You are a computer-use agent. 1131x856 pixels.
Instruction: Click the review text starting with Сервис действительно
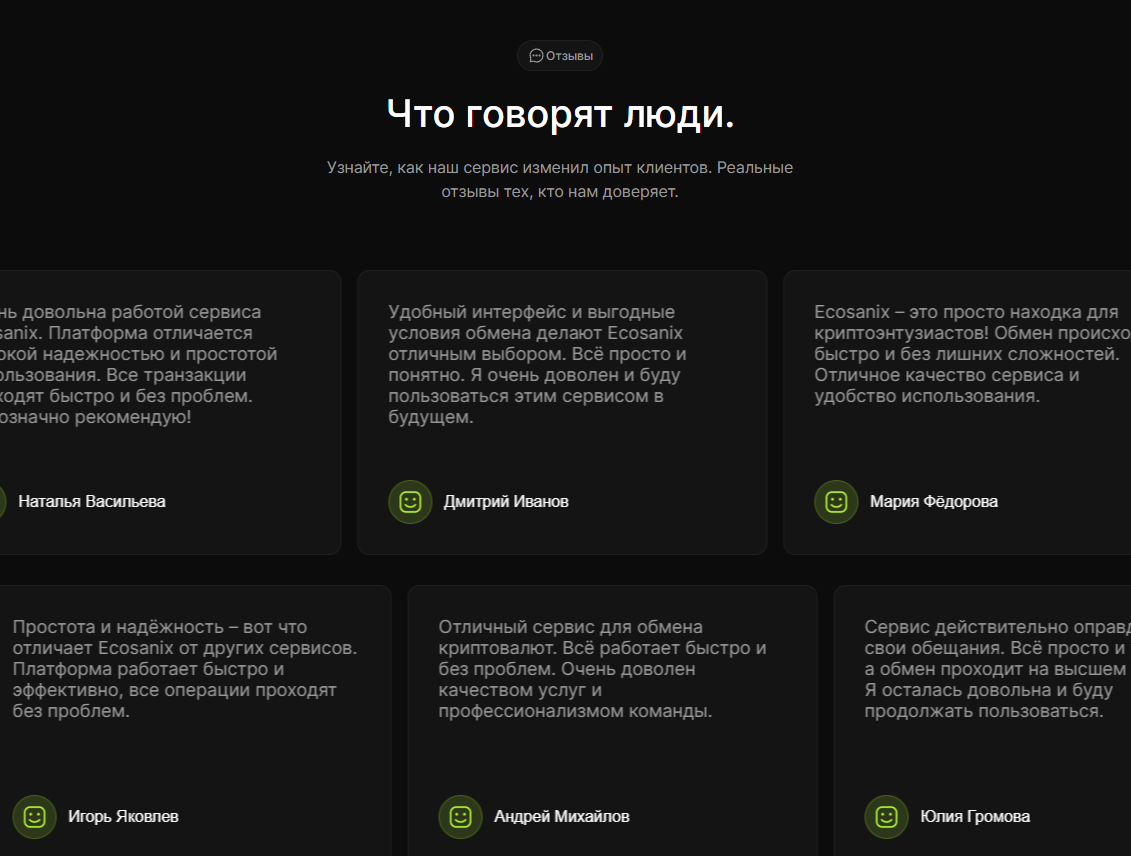coord(998,669)
